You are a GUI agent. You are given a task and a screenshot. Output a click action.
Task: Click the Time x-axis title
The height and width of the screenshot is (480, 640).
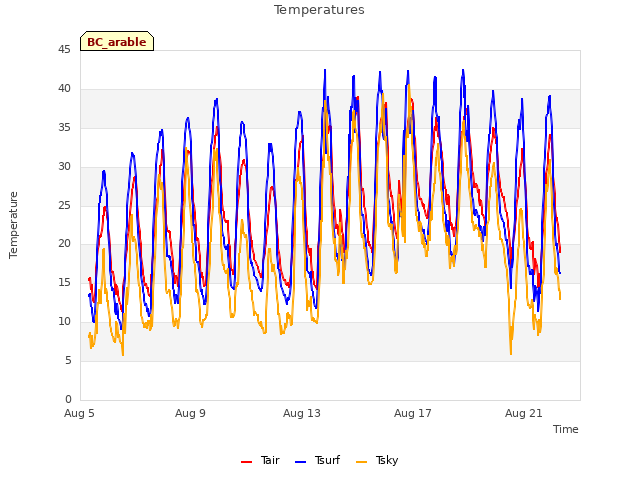coord(566,429)
